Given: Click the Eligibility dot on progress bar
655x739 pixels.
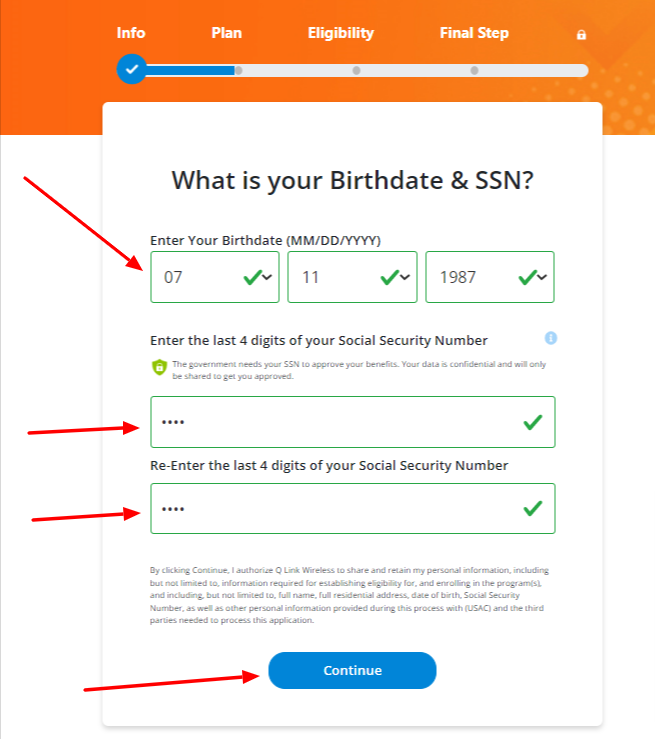Looking at the screenshot, I should (357, 70).
